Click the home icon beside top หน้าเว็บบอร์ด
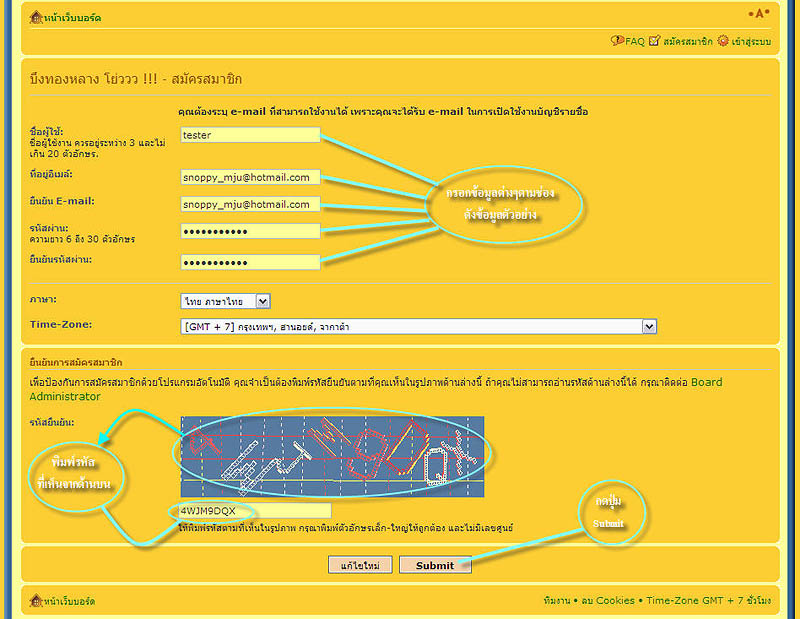 coord(36,17)
